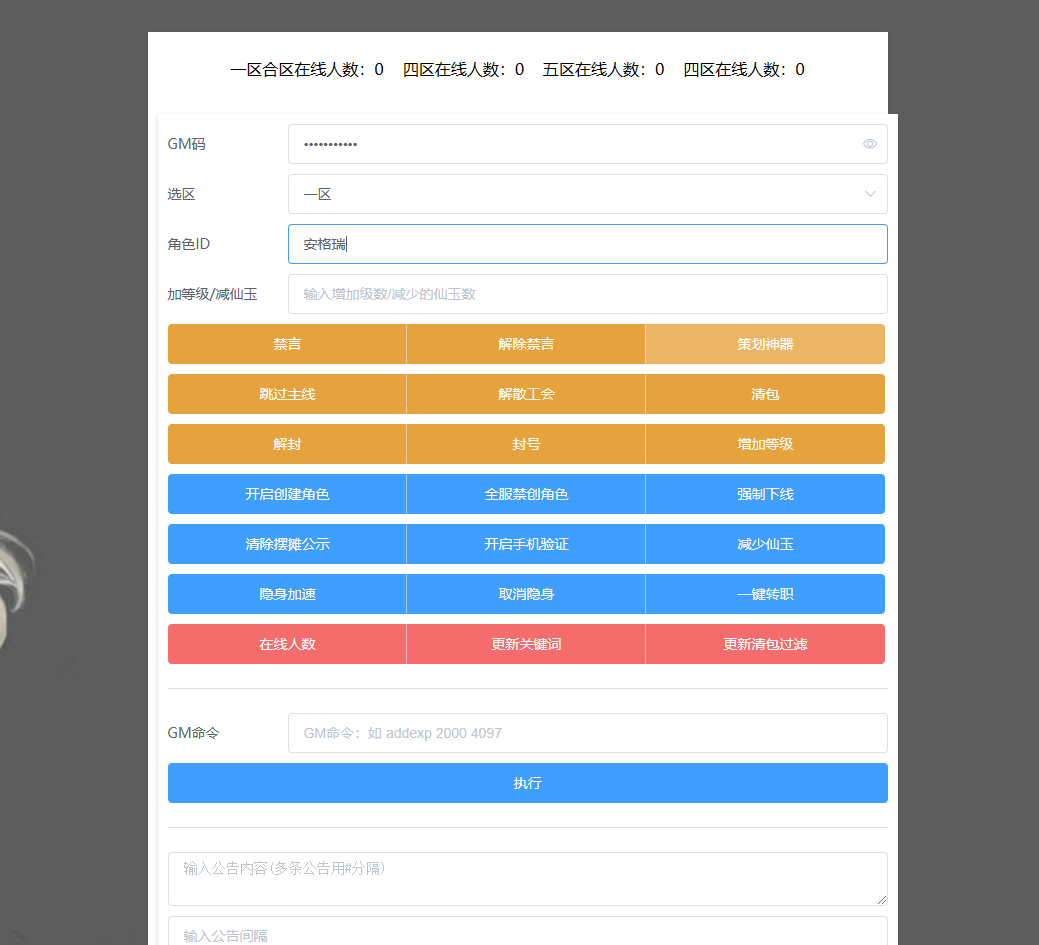Click the GM码 password field
The height and width of the screenshot is (945, 1039).
coord(570,144)
